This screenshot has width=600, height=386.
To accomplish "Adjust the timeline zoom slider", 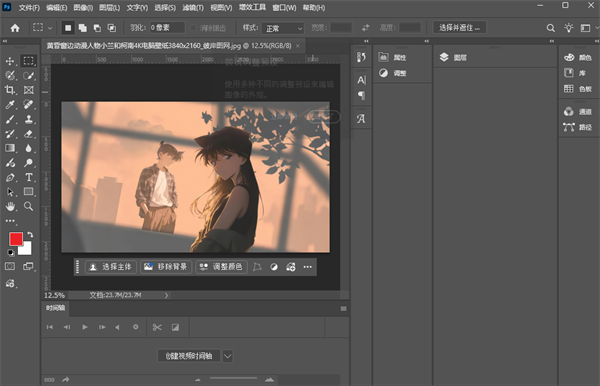I will (233, 378).
